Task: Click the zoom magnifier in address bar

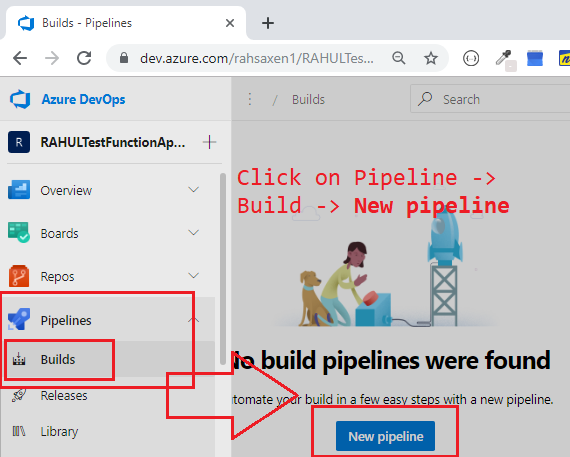Action: pos(399,58)
